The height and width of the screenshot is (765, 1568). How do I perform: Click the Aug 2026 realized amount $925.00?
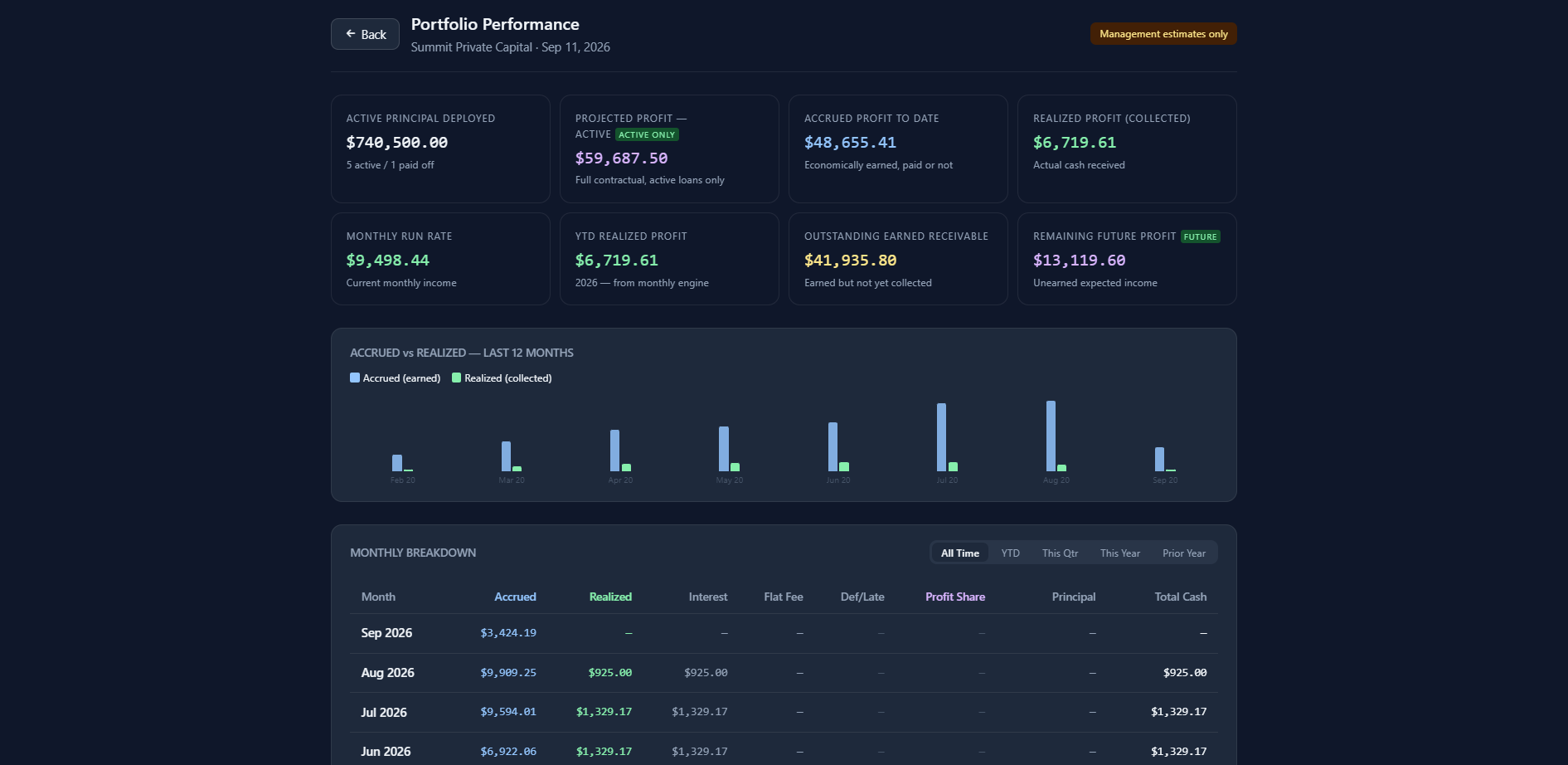click(610, 673)
